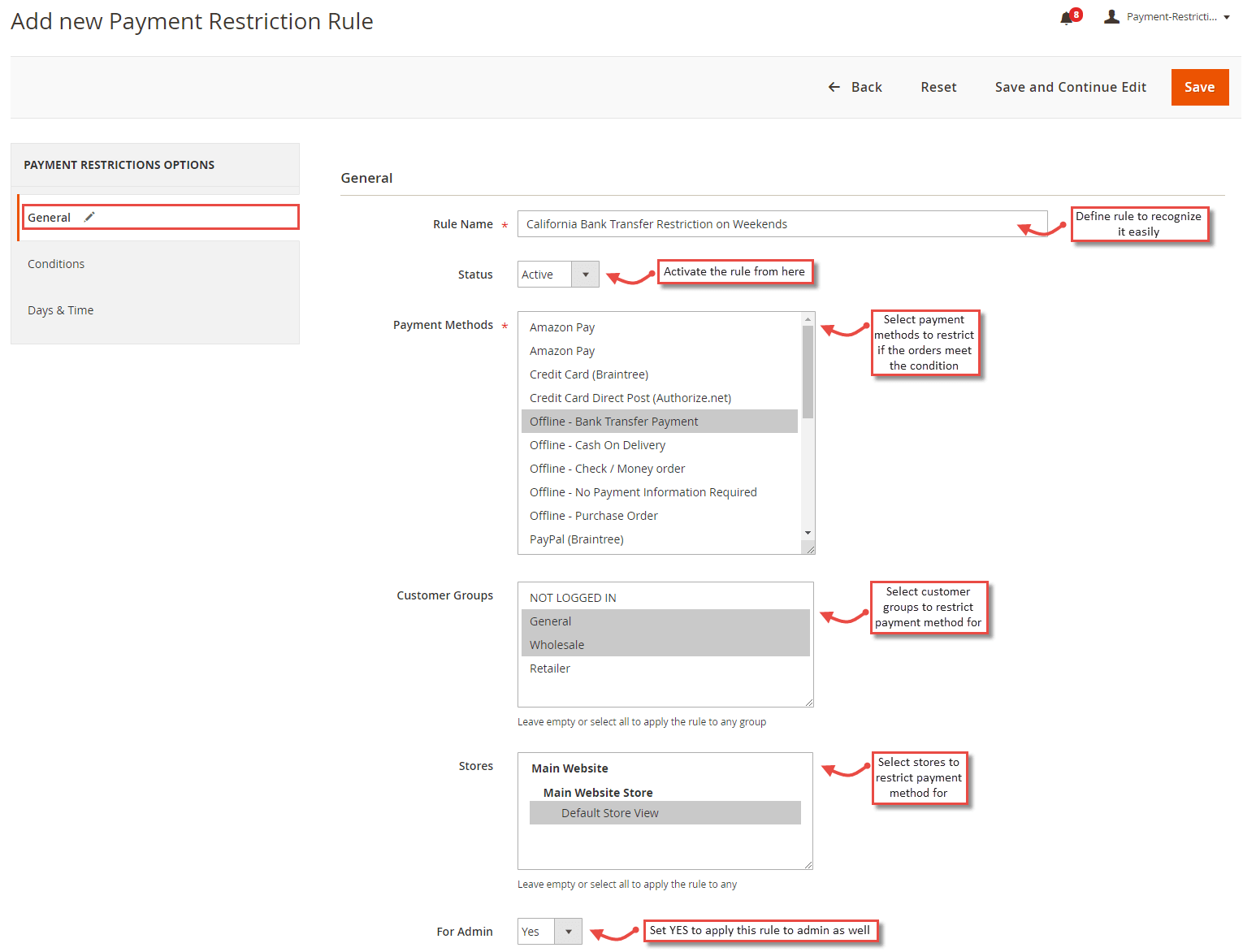This screenshot has height=952, width=1243.
Task: Select the Retailer customer group
Action: click(550, 668)
